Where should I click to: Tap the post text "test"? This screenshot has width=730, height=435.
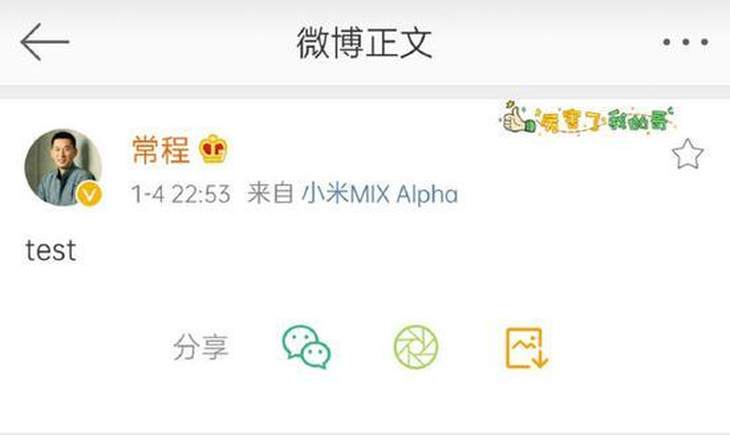51,250
